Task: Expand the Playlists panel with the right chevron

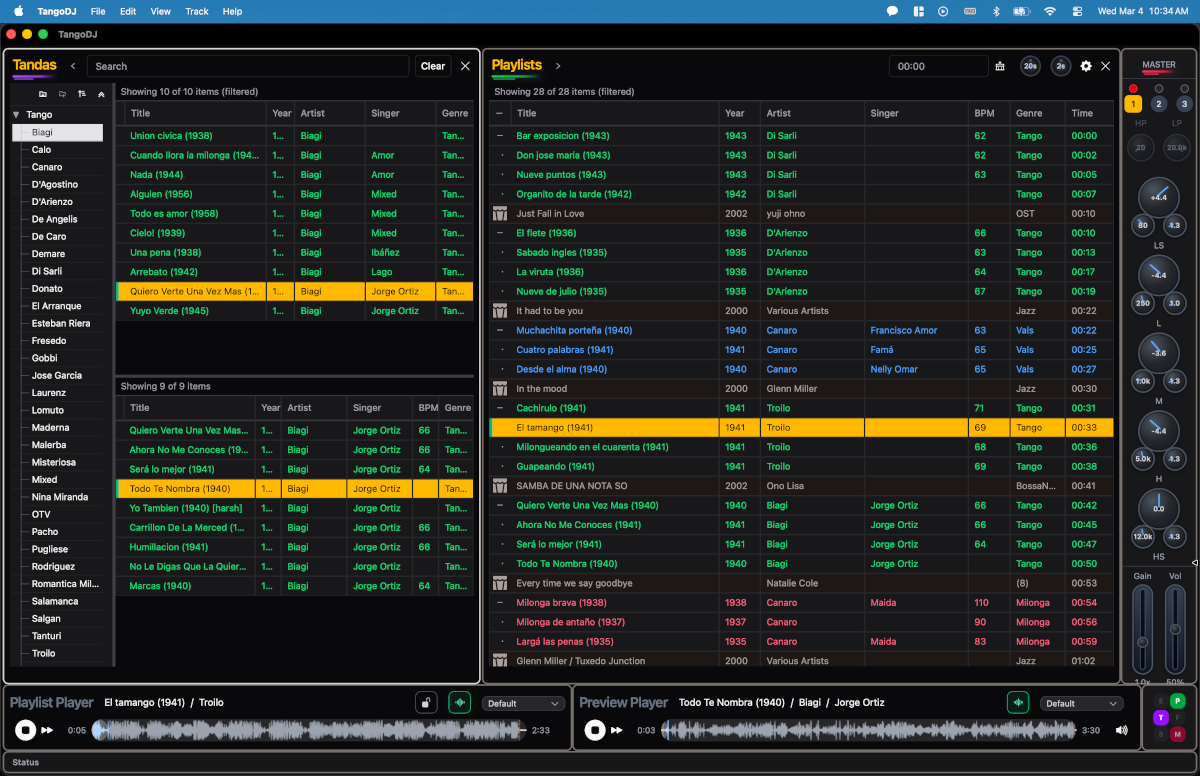Action: [558, 66]
